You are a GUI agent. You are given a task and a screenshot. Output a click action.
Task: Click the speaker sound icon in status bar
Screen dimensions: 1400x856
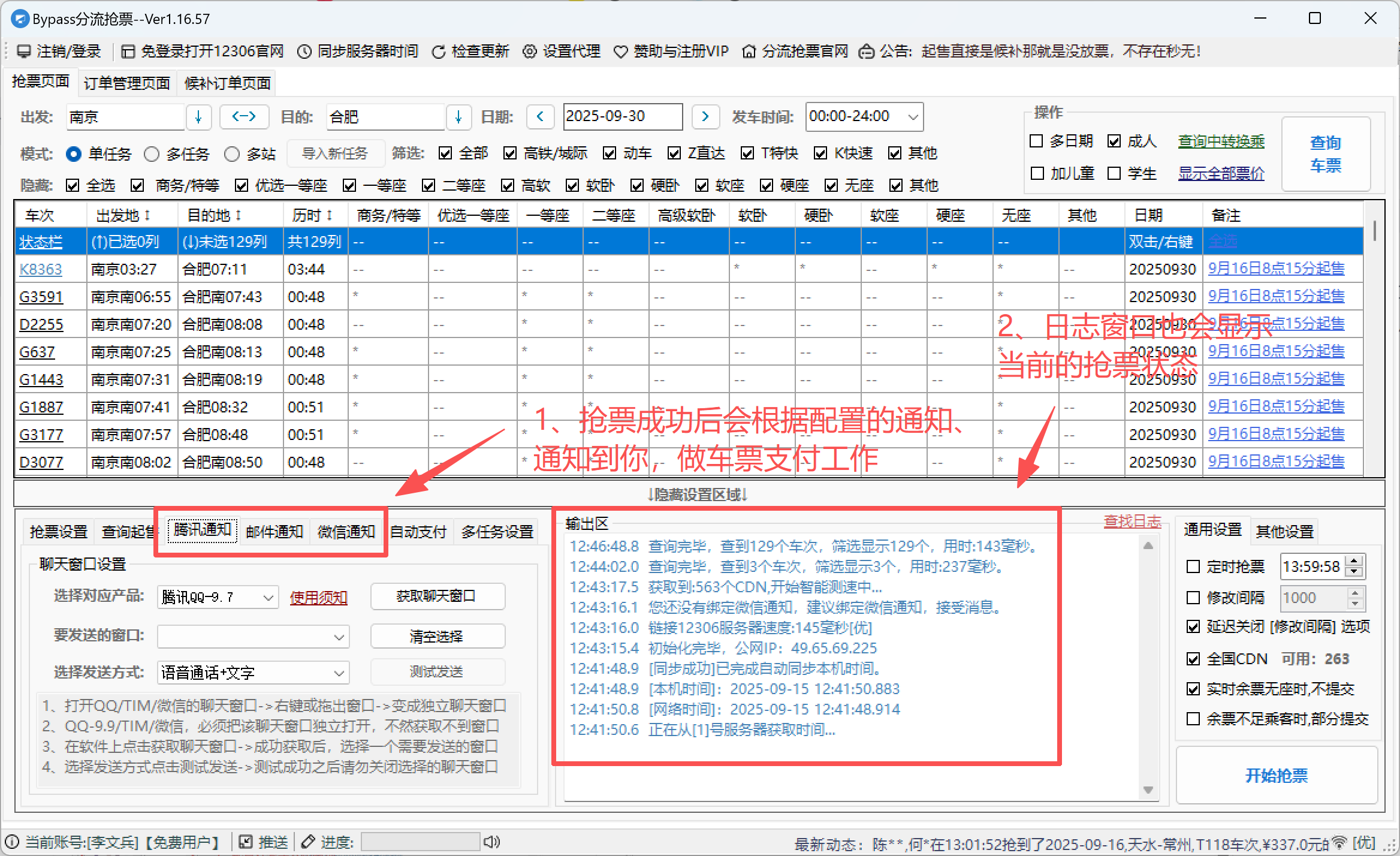click(x=491, y=842)
